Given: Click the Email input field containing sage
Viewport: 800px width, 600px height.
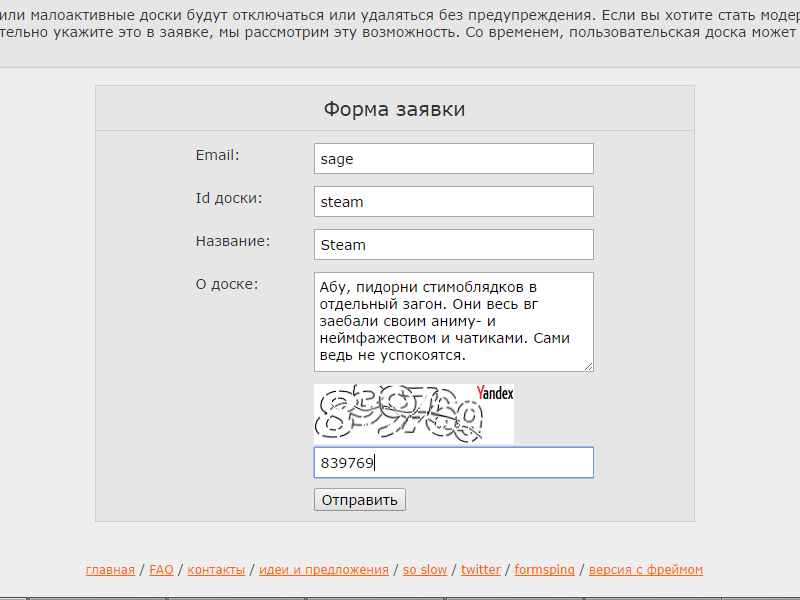Looking at the screenshot, I should 454,159.
